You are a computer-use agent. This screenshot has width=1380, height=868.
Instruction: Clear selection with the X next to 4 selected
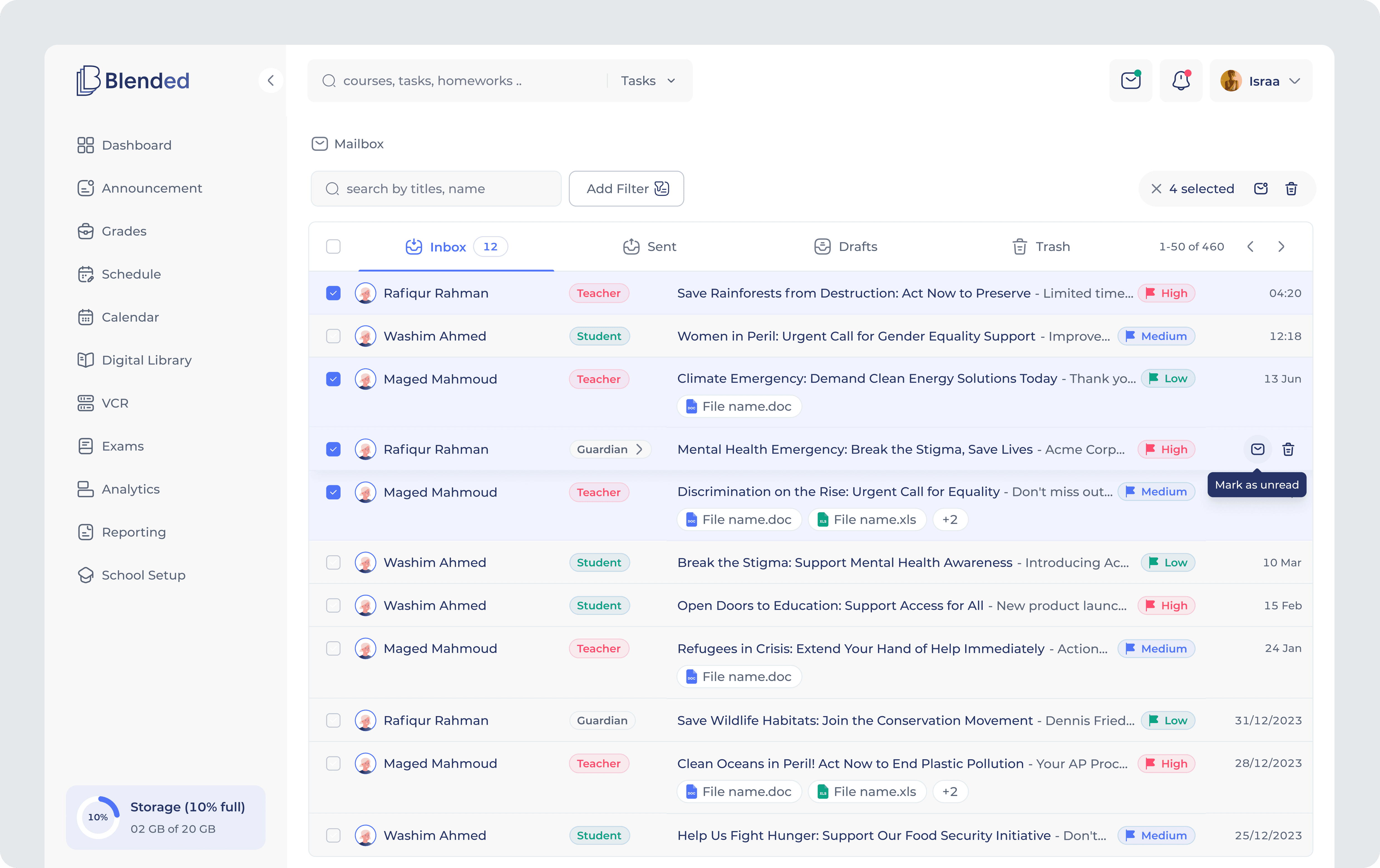pos(1157,189)
